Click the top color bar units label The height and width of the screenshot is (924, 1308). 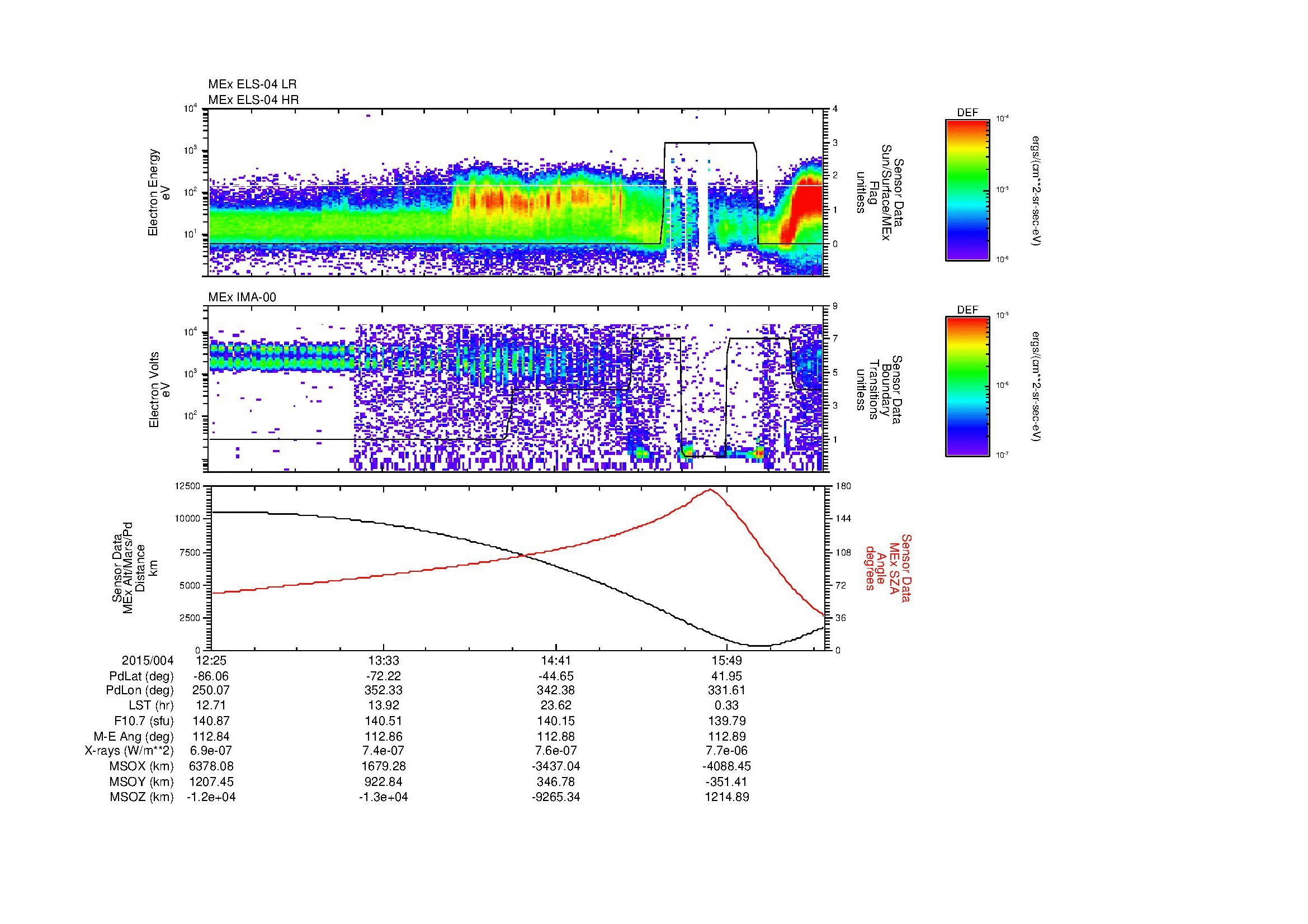tap(1035, 191)
